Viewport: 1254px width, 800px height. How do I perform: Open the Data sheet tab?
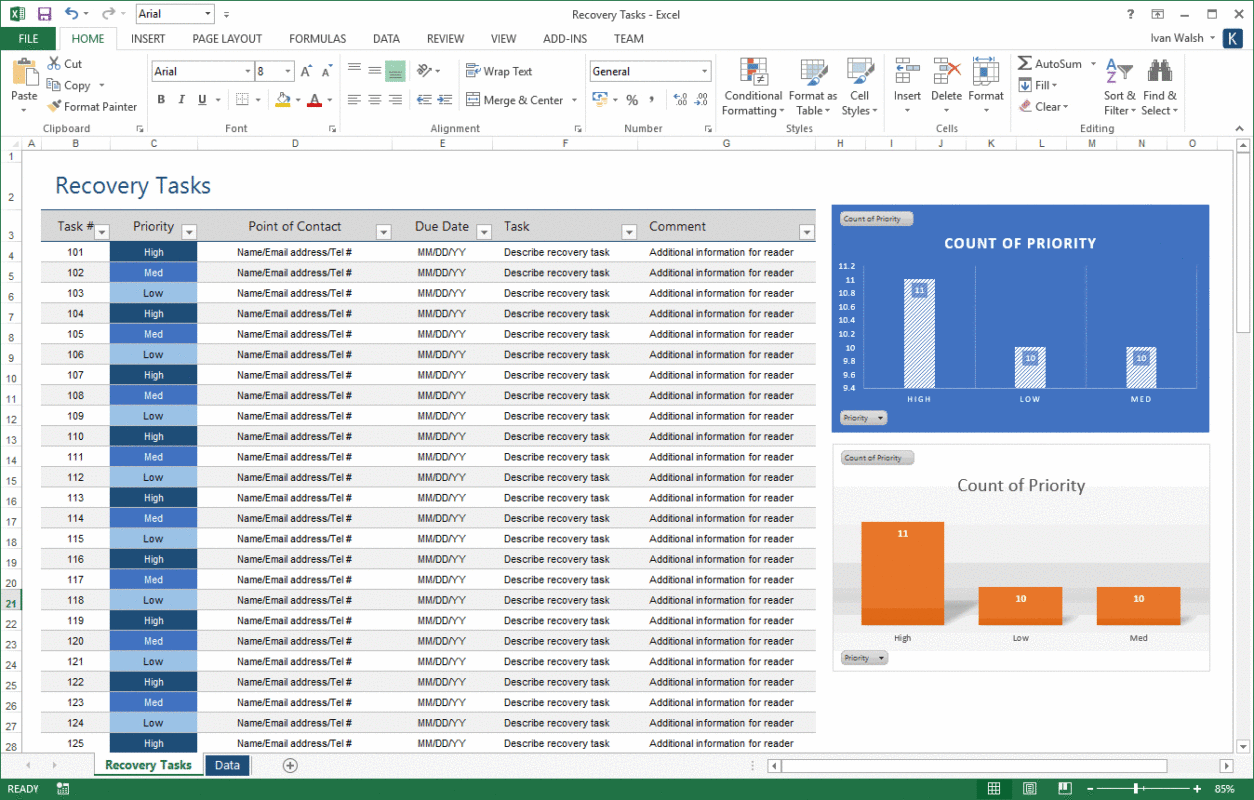227,764
